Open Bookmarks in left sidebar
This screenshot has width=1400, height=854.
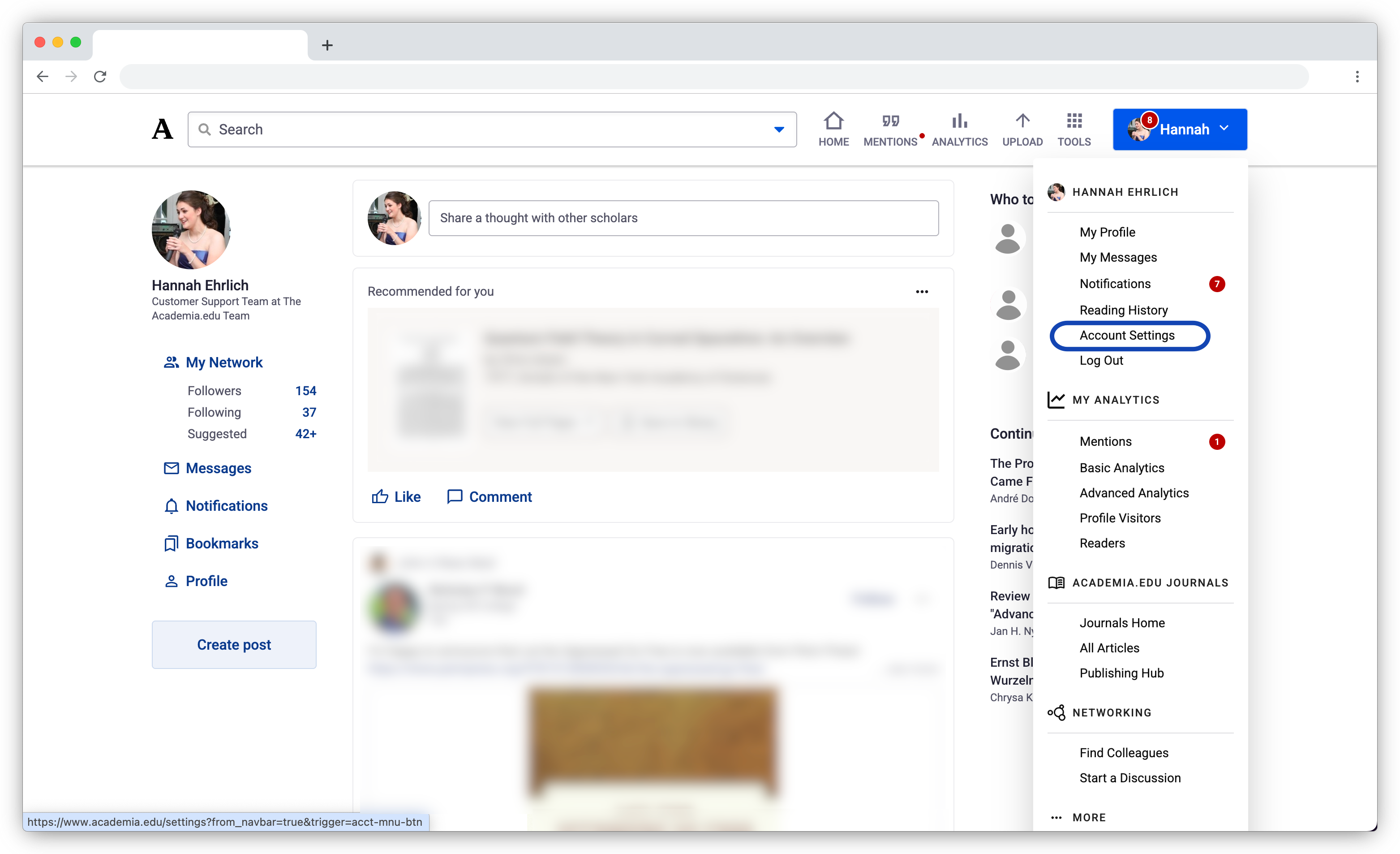tap(222, 543)
